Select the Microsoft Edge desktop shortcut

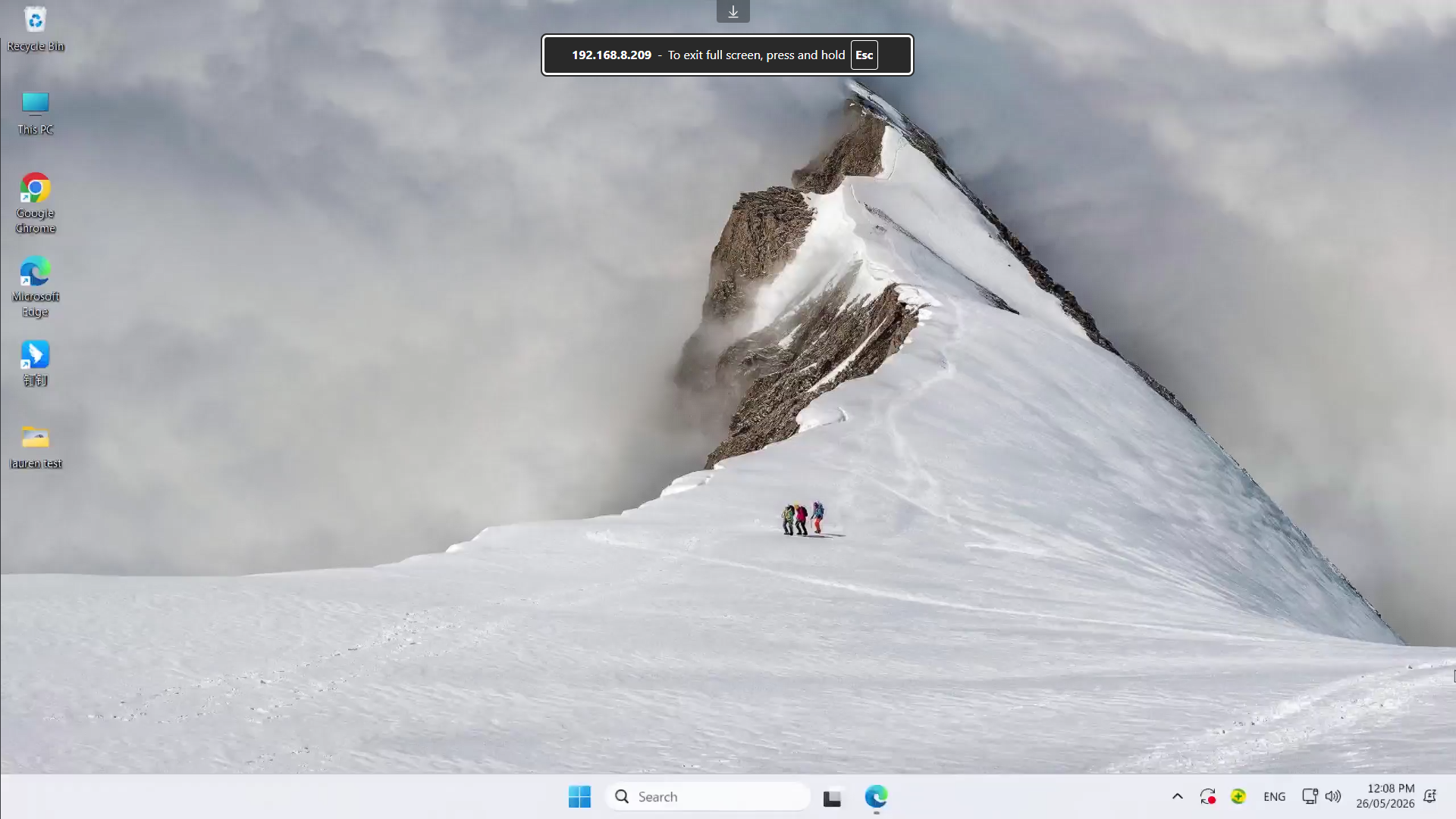click(35, 287)
